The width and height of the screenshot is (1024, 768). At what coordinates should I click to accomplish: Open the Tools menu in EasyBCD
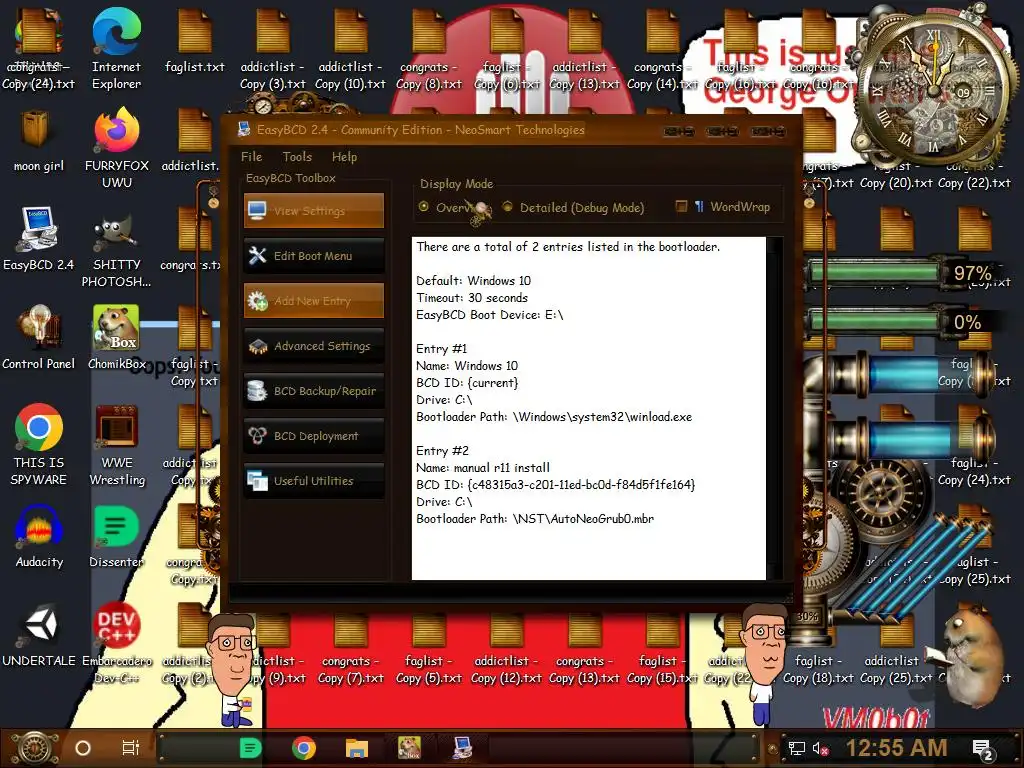click(297, 157)
